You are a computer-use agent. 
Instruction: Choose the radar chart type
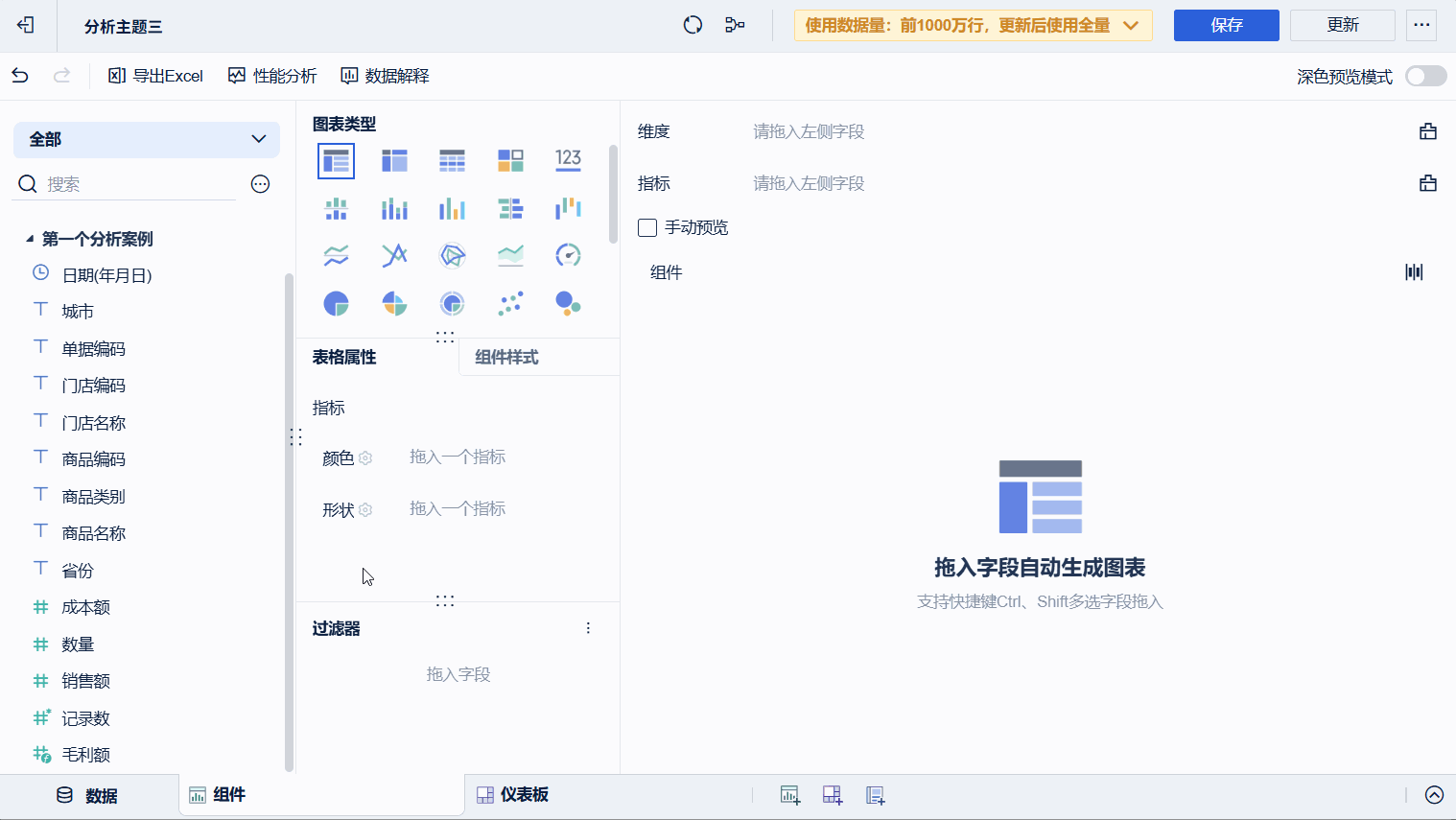click(x=452, y=255)
